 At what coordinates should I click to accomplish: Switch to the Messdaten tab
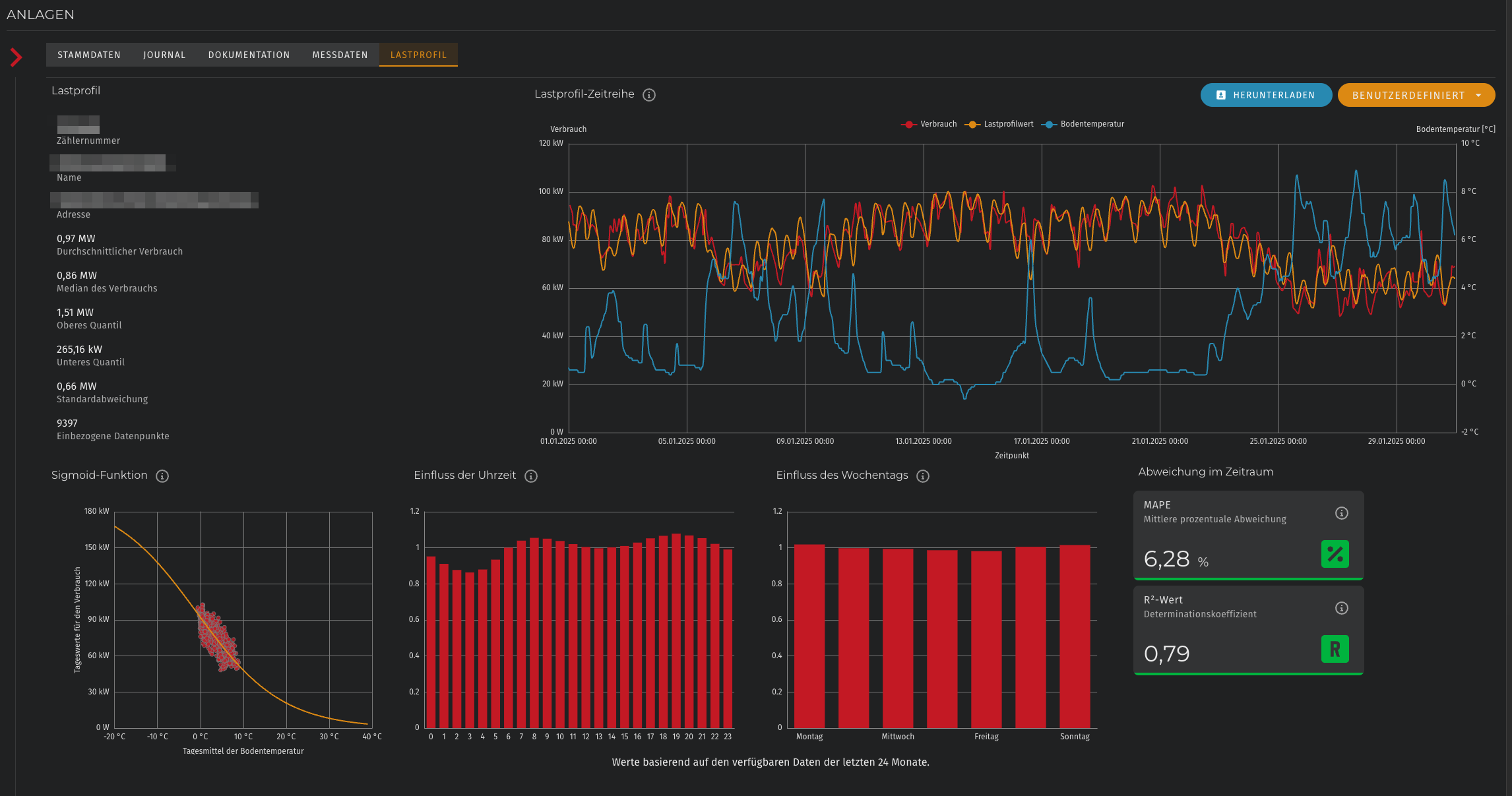tap(340, 55)
